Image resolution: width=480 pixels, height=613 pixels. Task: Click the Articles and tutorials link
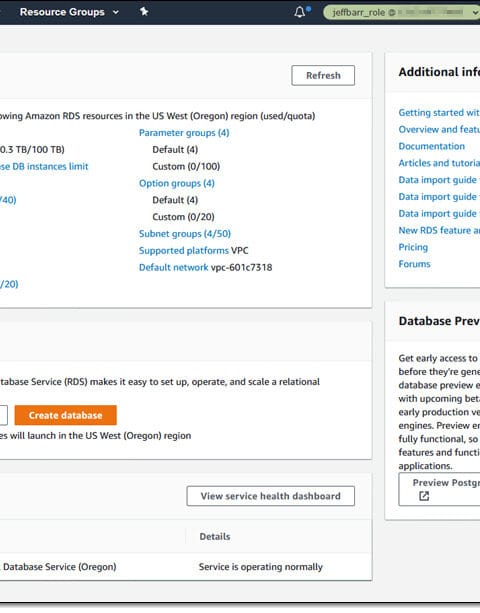click(x=439, y=163)
